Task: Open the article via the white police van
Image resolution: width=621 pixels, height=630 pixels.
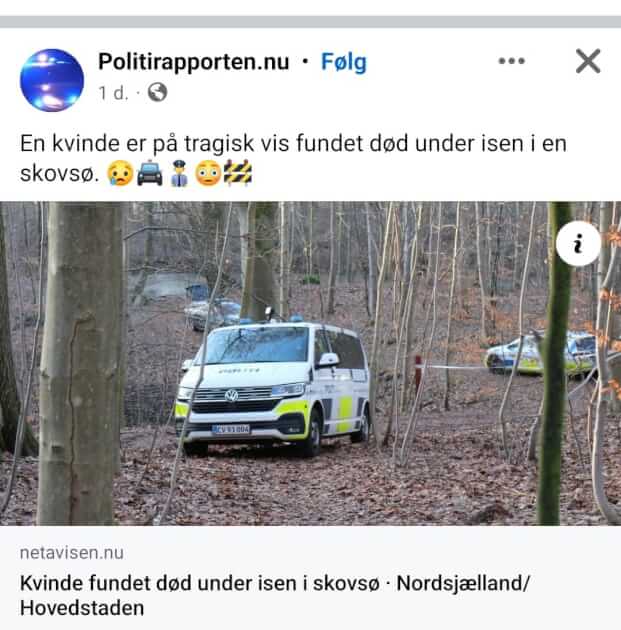Action: [273, 388]
